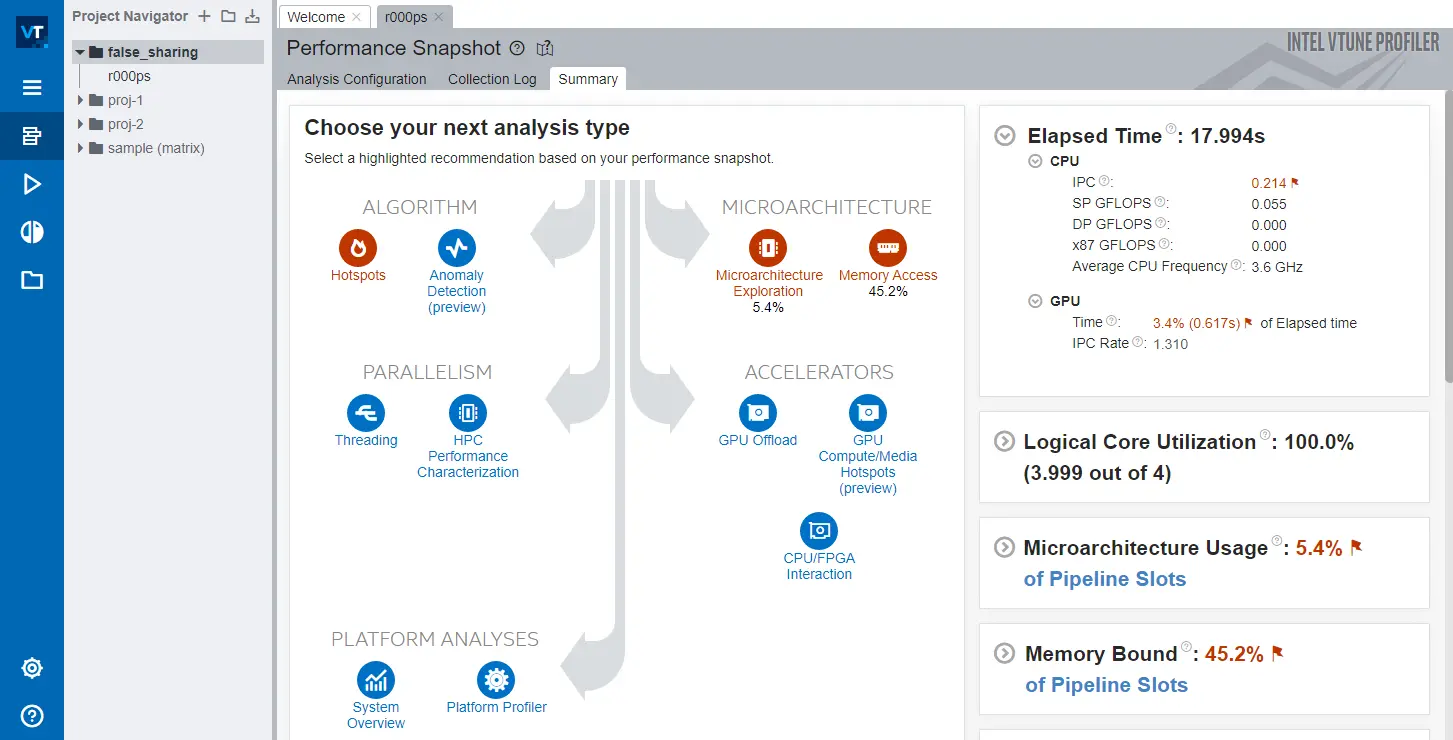Image resolution: width=1453 pixels, height=740 pixels.
Task: Click the Configure Analysis play icon
Action: tap(32, 184)
